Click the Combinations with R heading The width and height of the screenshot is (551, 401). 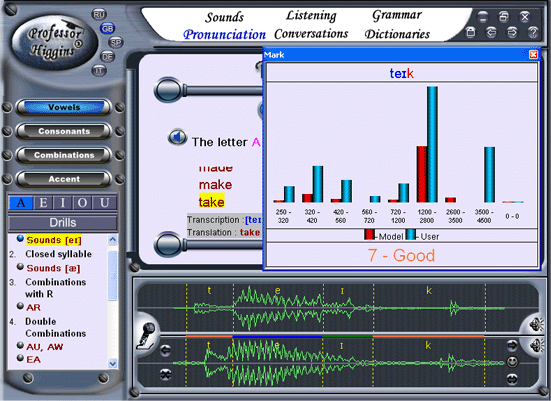56,288
